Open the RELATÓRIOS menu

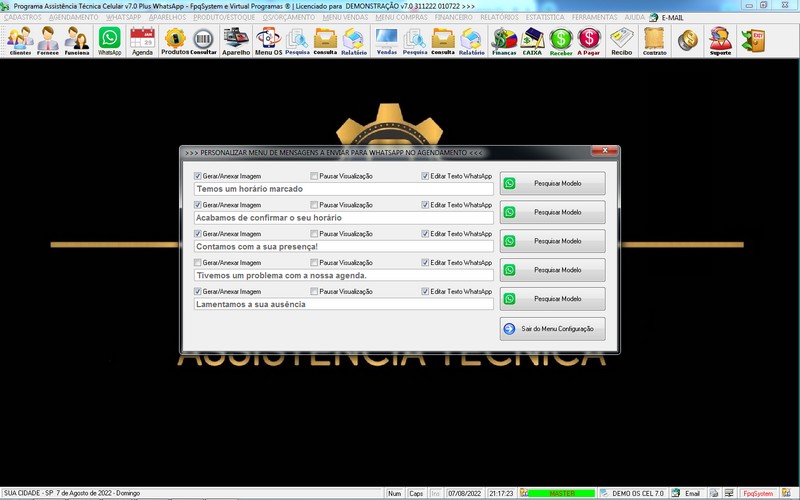coord(499,17)
